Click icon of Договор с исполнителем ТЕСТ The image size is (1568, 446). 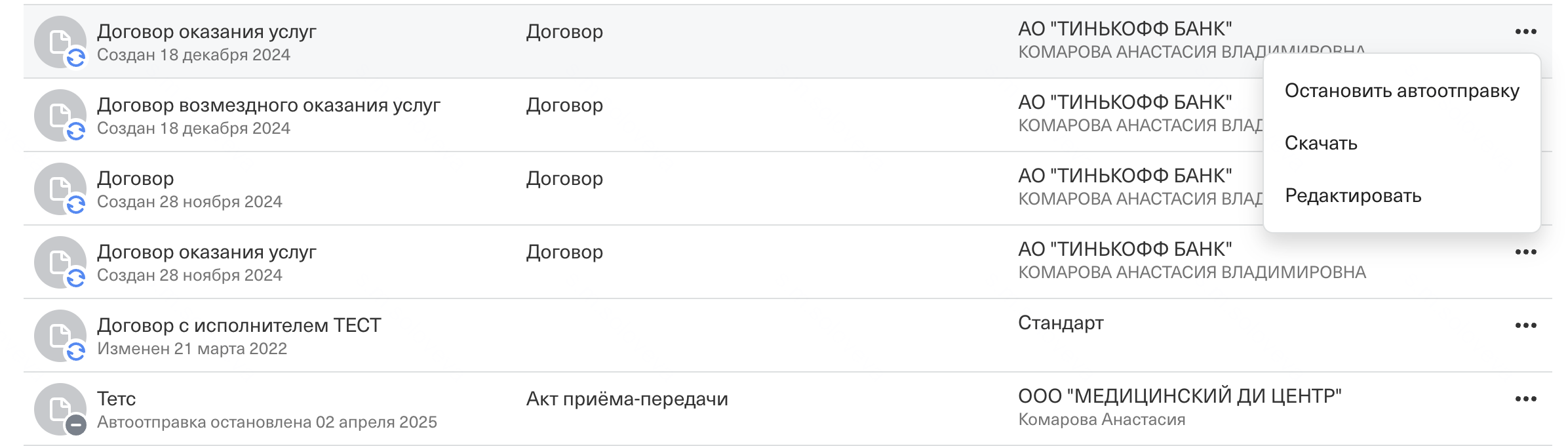click(60, 336)
